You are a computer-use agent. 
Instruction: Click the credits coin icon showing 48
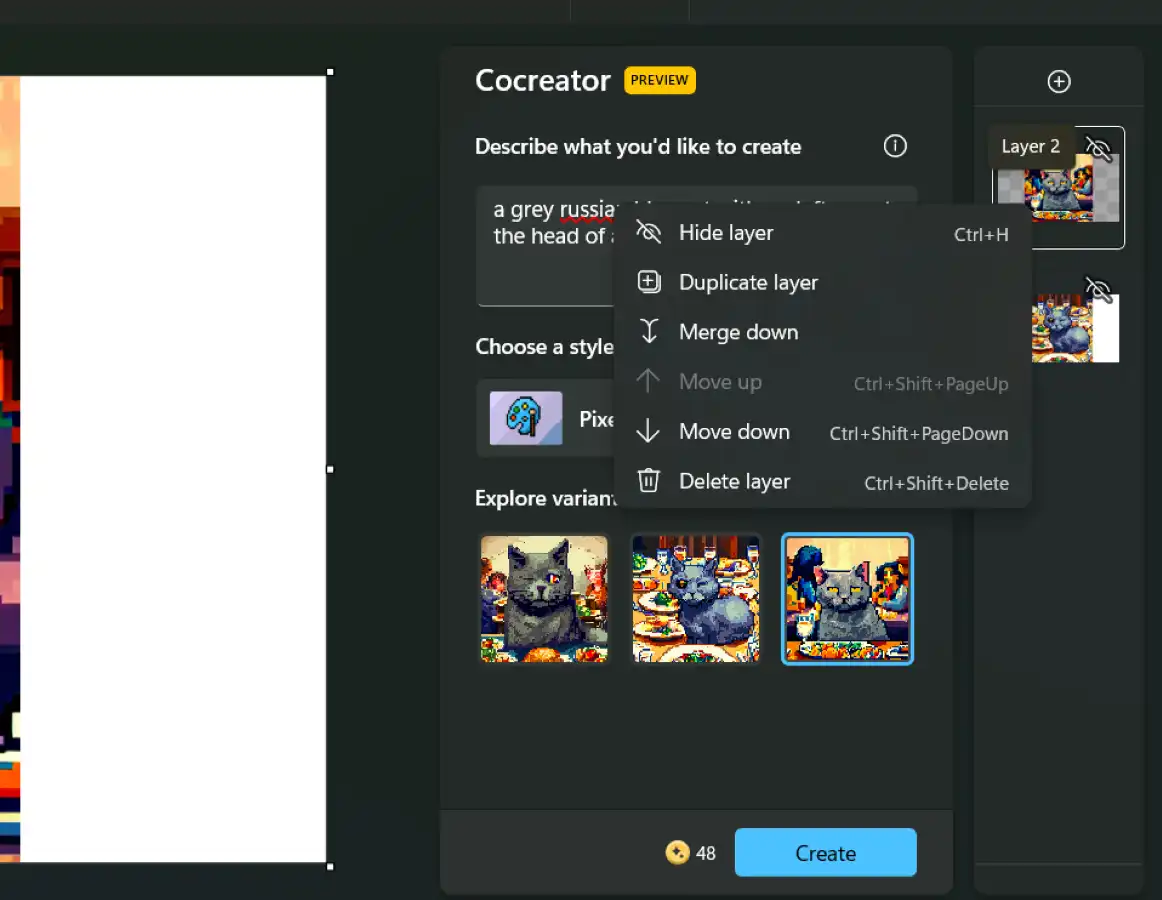click(x=677, y=853)
